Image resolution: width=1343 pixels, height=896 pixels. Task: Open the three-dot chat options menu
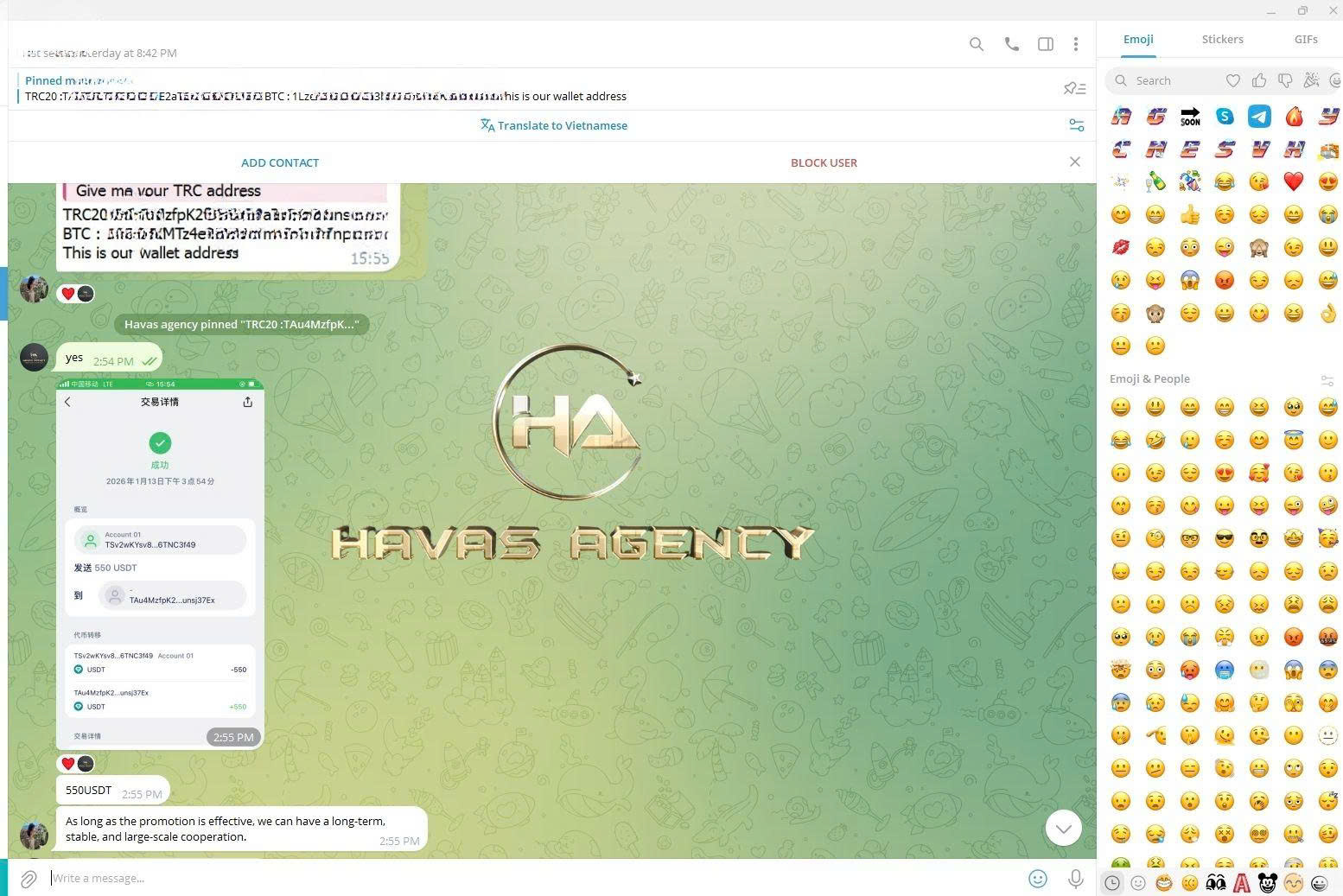(1076, 44)
